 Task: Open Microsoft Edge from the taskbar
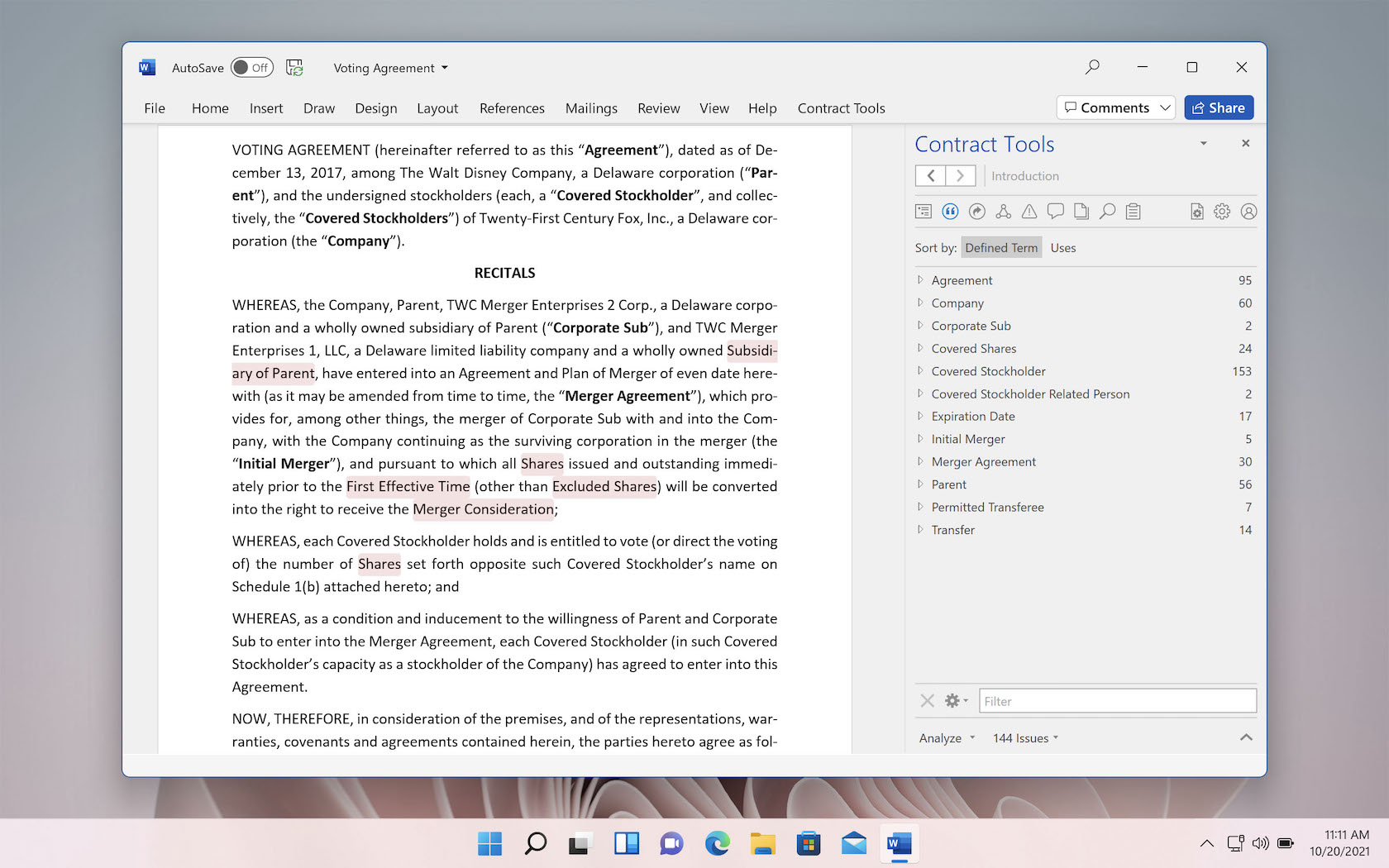(718, 843)
